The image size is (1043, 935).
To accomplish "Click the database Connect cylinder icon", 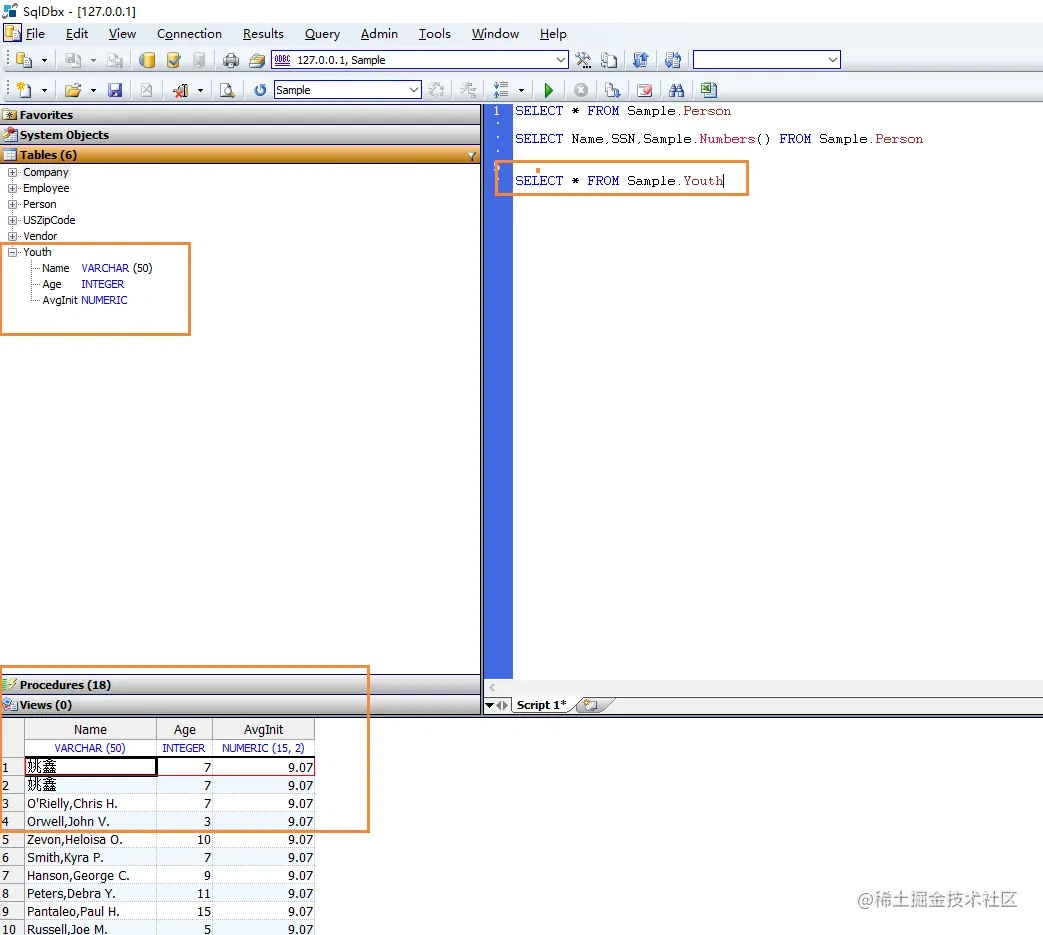I will coord(147,61).
